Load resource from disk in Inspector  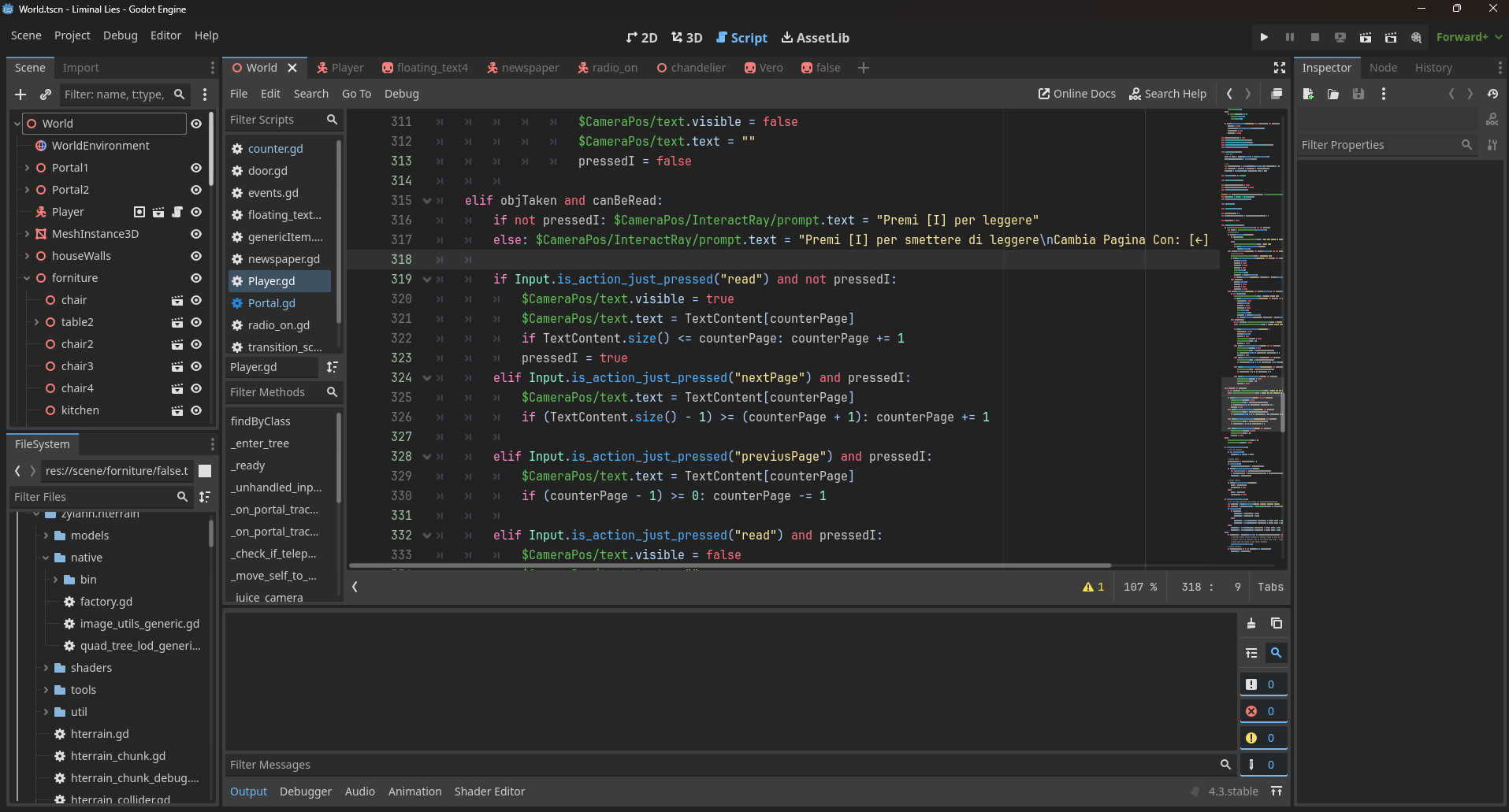1333,94
